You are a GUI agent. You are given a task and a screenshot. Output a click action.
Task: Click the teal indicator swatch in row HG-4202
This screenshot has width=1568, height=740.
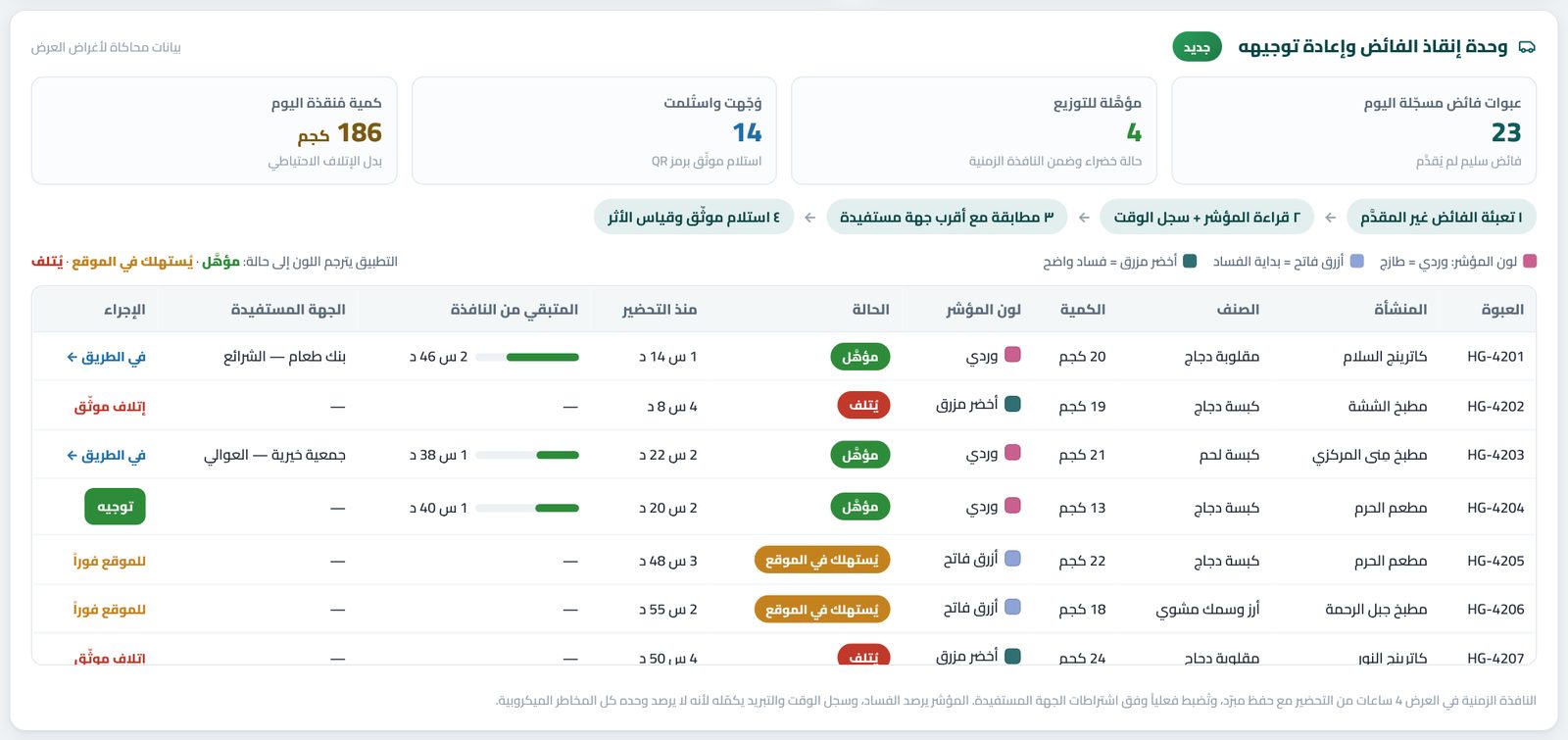(1013, 404)
